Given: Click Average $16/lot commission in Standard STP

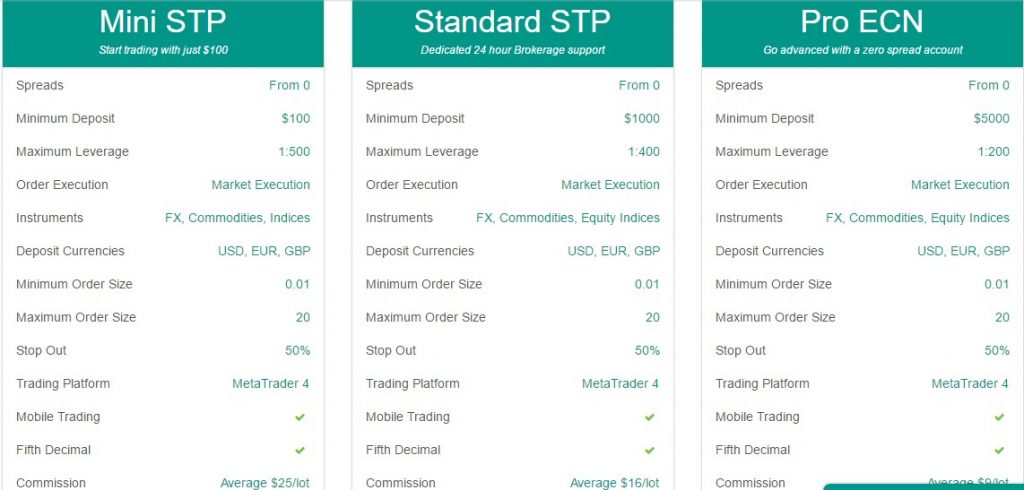Looking at the screenshot, I should click(615, 483).
